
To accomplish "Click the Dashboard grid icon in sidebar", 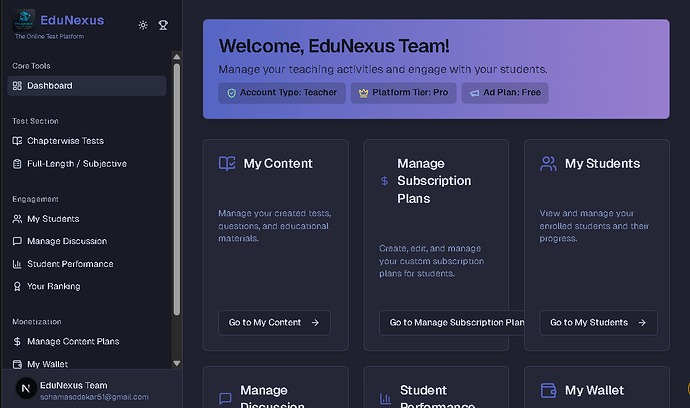I will click(17, 86).
